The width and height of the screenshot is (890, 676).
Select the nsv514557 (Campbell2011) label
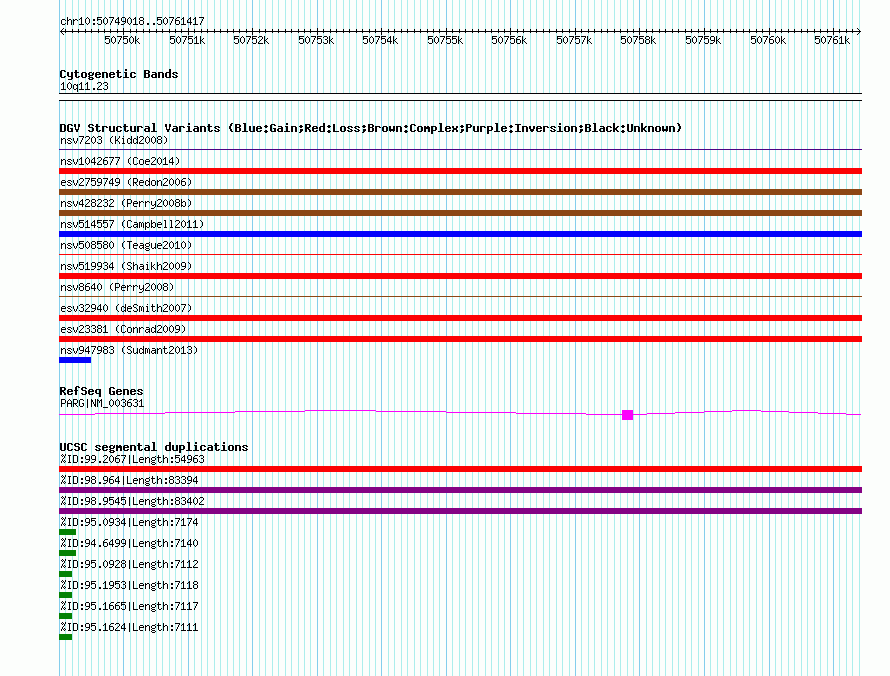pyautogui.click(x=132, y=224)
